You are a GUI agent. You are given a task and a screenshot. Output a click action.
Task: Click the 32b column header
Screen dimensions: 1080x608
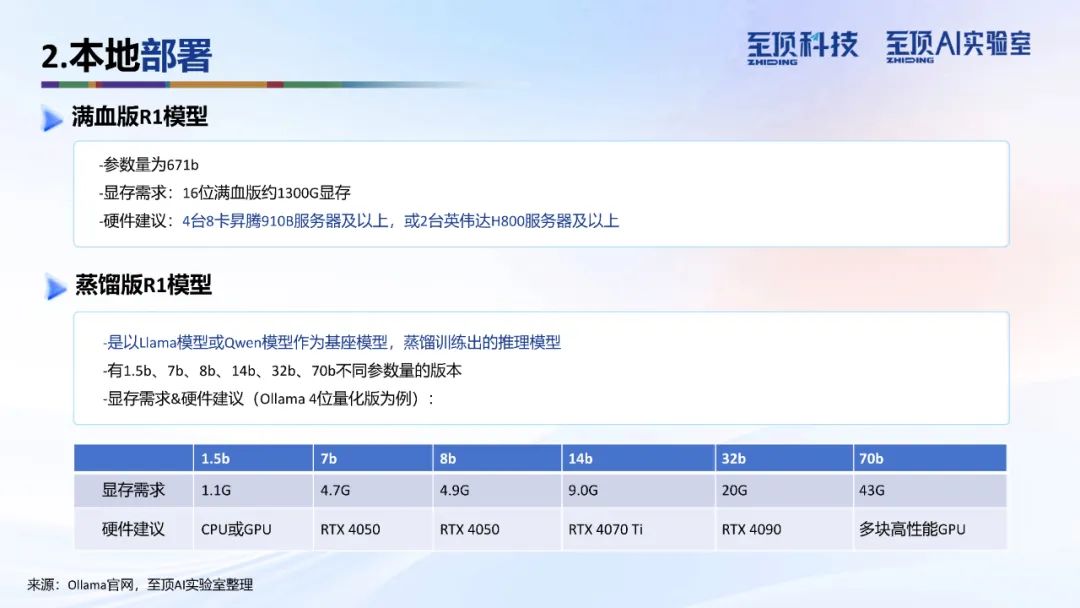pos(785,458)
